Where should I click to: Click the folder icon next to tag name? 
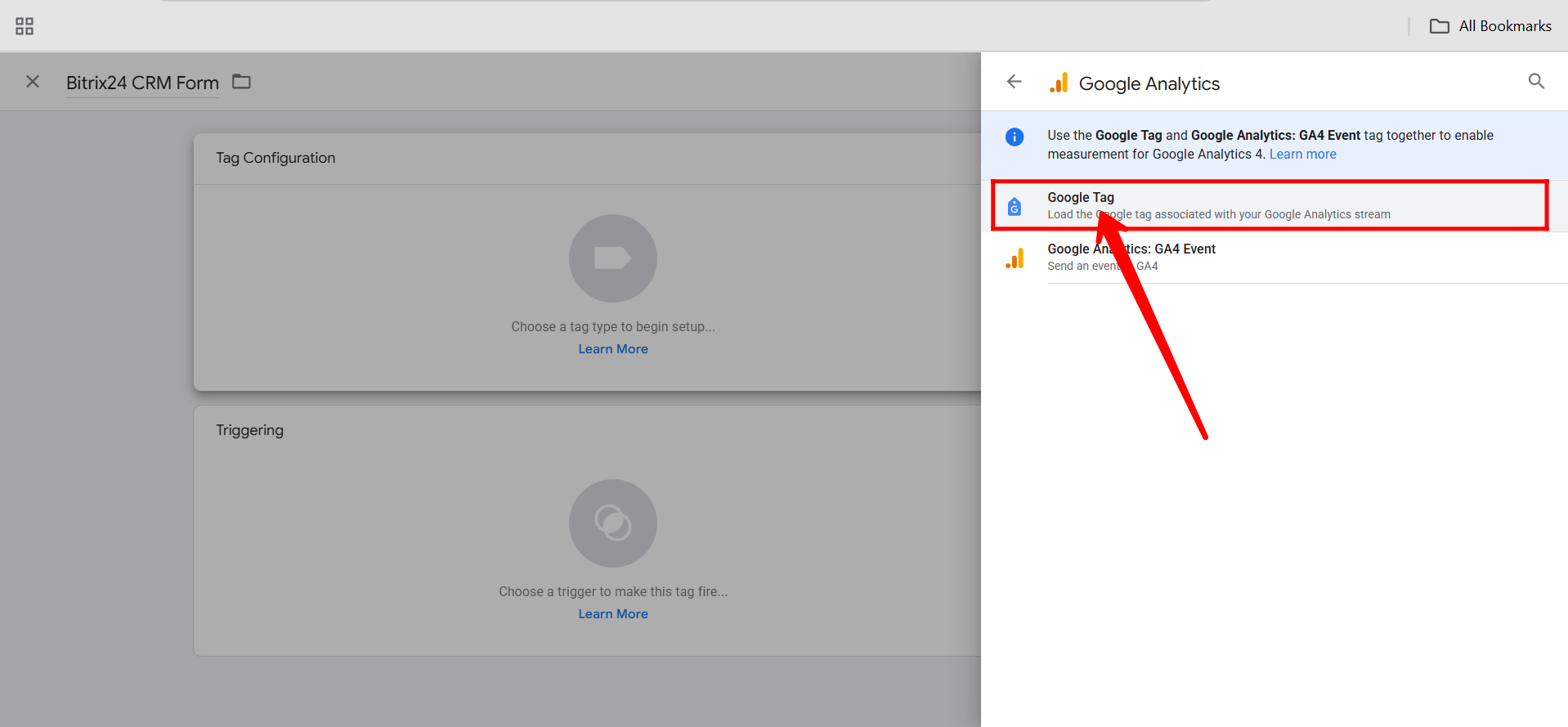(x=241, y=82)
